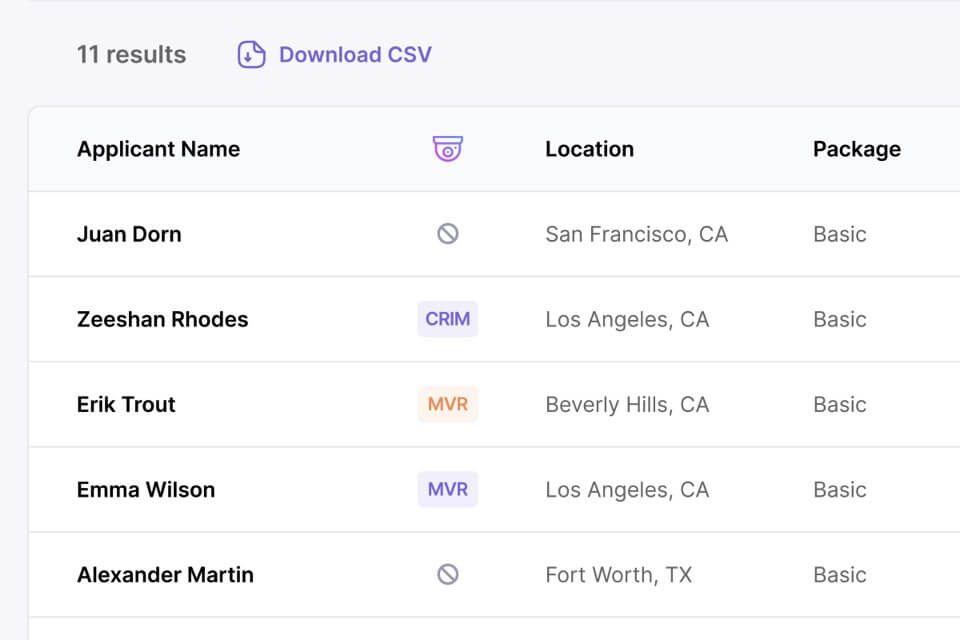
Task: Click the purple MVR badge for Emma Wilson
Action: click(x=447, y=489)
